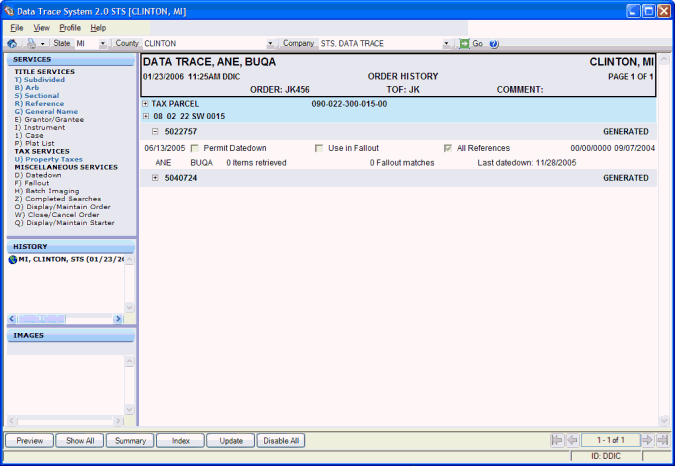Expand the 5040724 entry
The width and height of the screenshot is (675, 466).
(x=155, y=178)
